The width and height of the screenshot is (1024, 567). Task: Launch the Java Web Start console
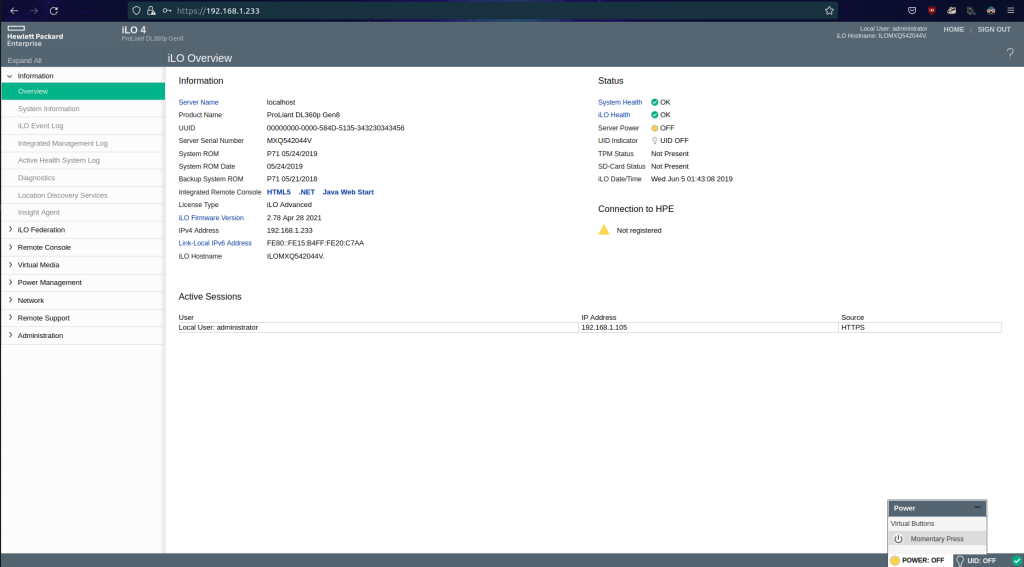click(x=348, y=192)
